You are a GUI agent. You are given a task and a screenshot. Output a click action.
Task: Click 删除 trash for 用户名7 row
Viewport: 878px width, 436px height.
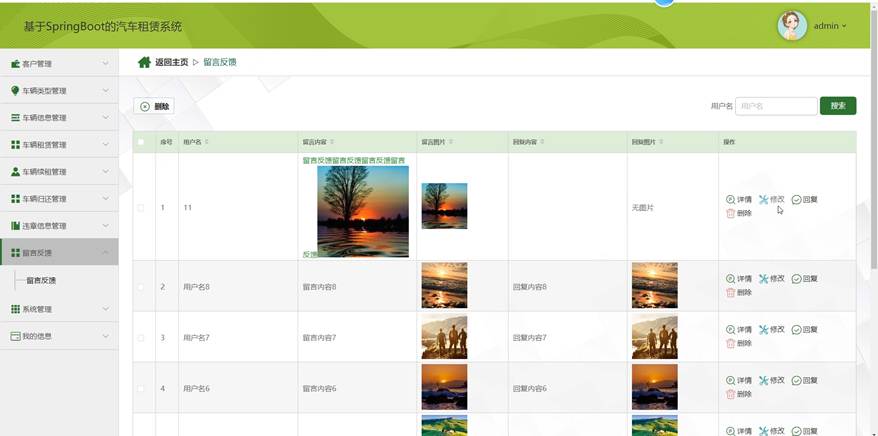[730, 343]
